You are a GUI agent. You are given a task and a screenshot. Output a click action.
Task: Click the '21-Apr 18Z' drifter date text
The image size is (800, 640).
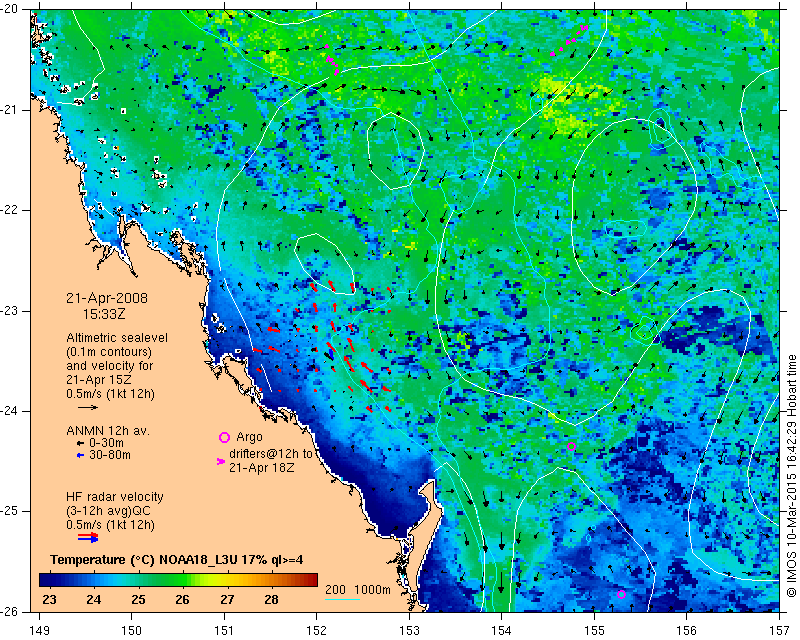coord(261,467)
